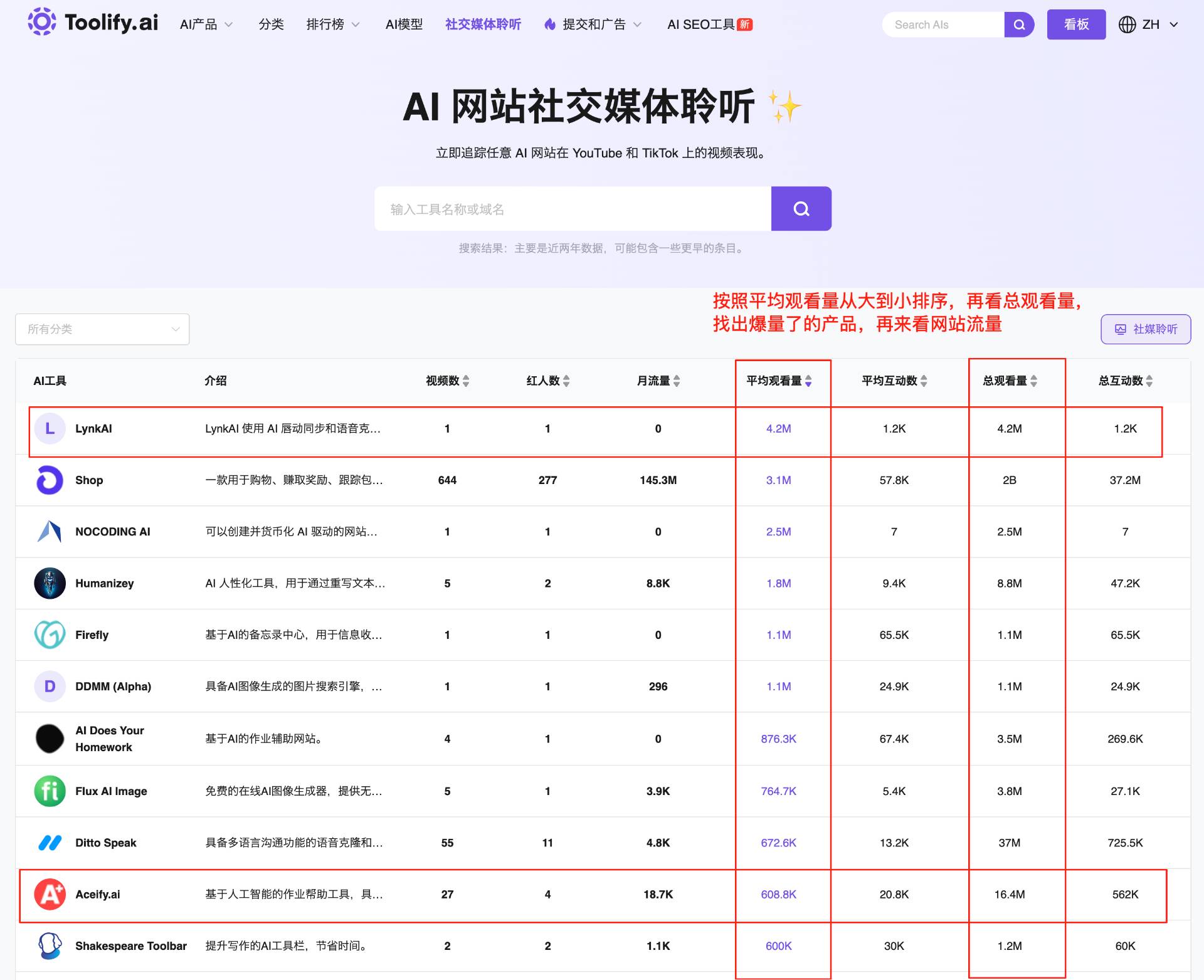Click the Firefly logo icon
Image resolution: width=1204 pixels, height=980 pixels.
pyautogui.click(x=50, y=635)
